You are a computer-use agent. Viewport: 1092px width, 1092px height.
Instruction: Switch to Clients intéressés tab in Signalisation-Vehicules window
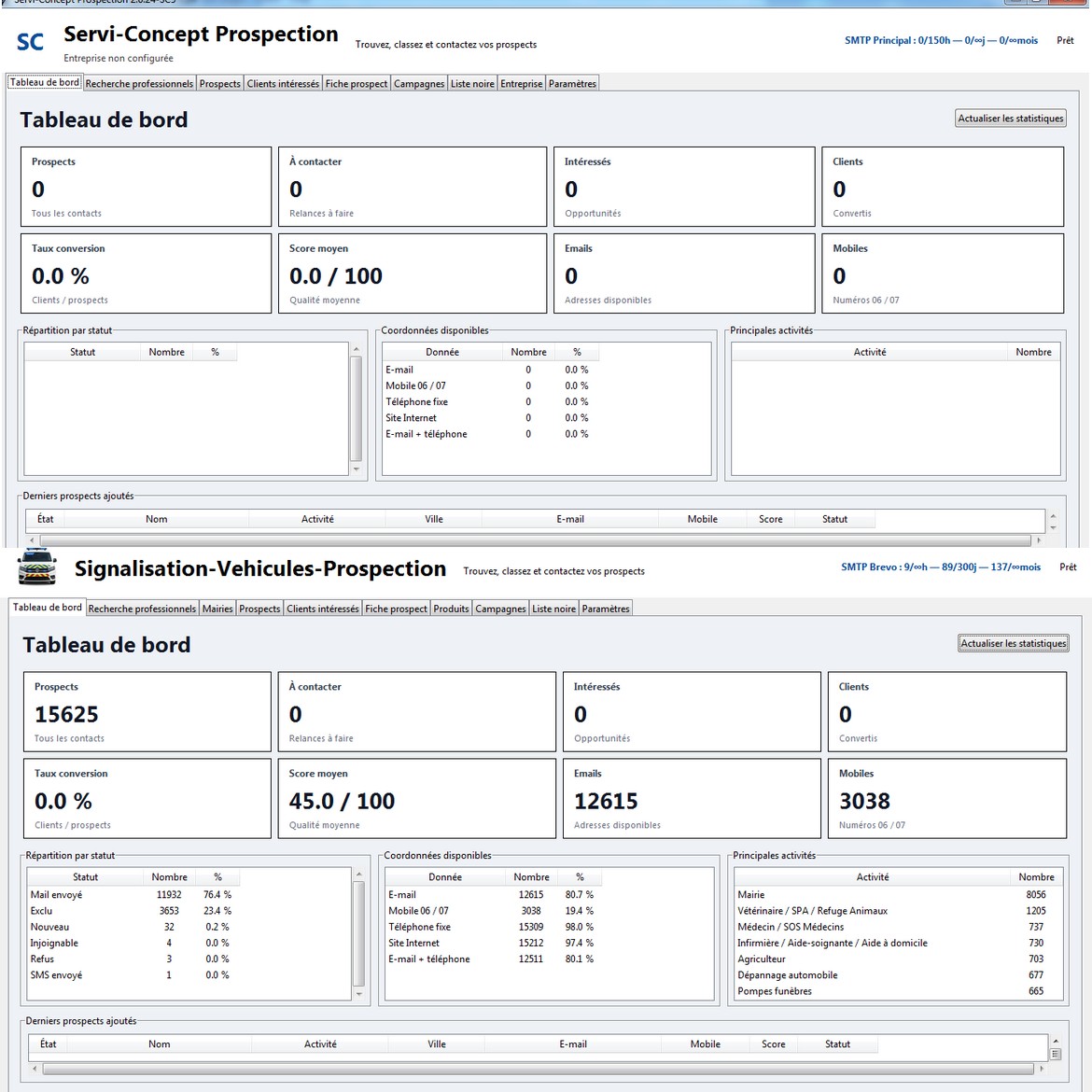click(322, 609)
